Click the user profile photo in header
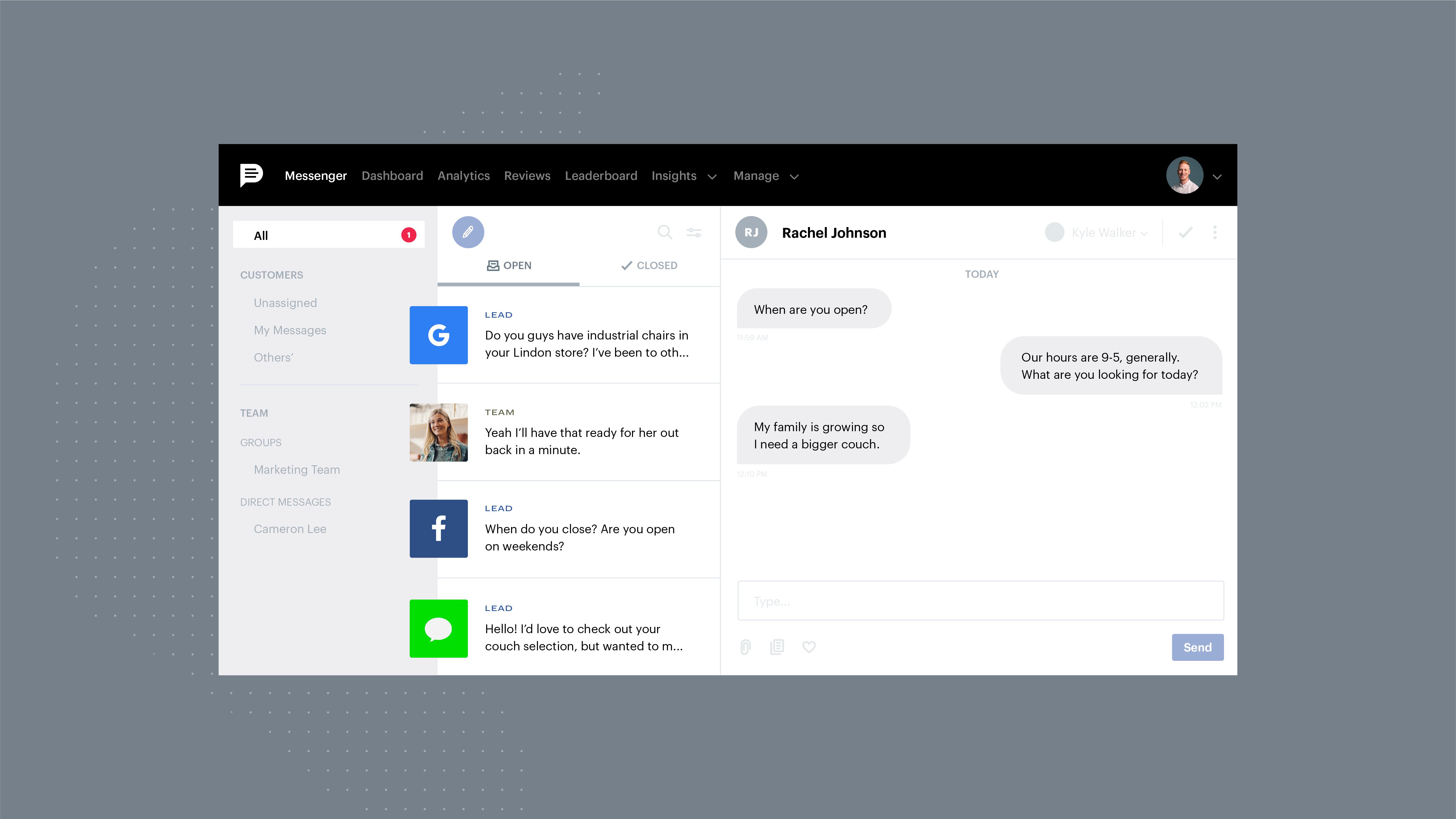This screenshot has width=1456, height=819. coord(1185,175)
